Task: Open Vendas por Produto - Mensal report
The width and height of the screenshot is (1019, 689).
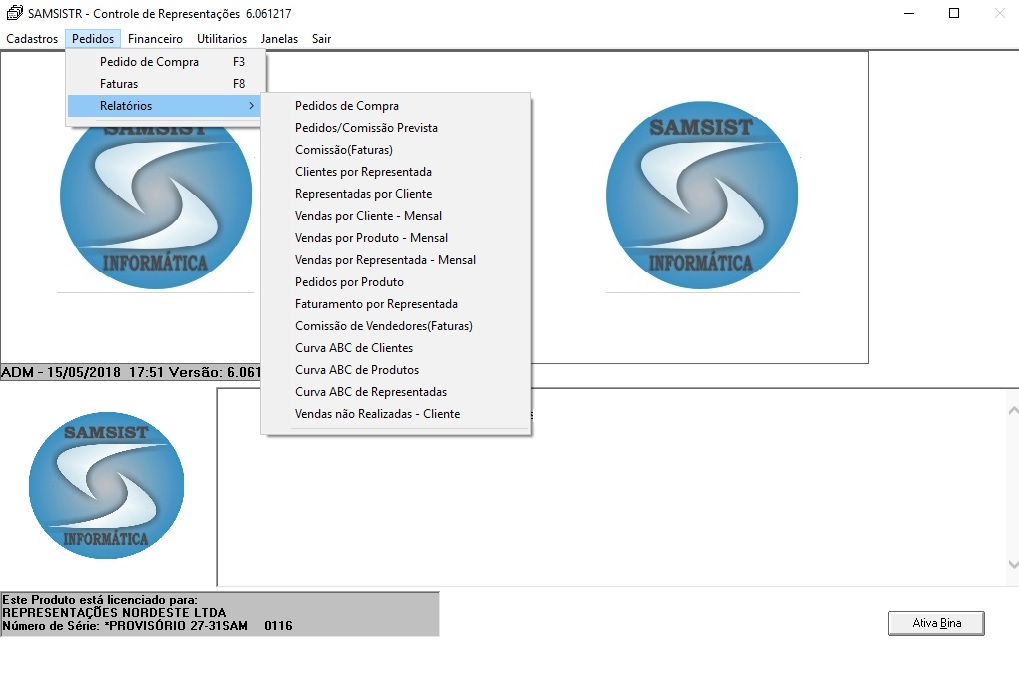Action: 396,238
